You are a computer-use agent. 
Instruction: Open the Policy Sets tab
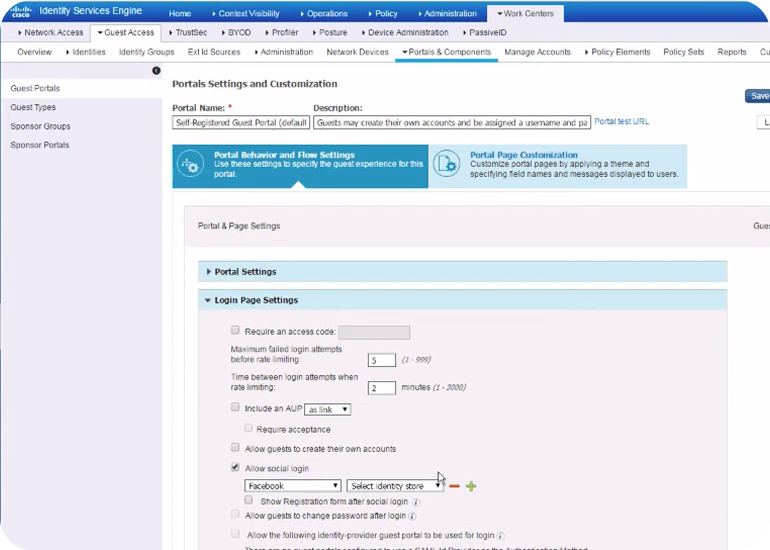pos(684,52)
